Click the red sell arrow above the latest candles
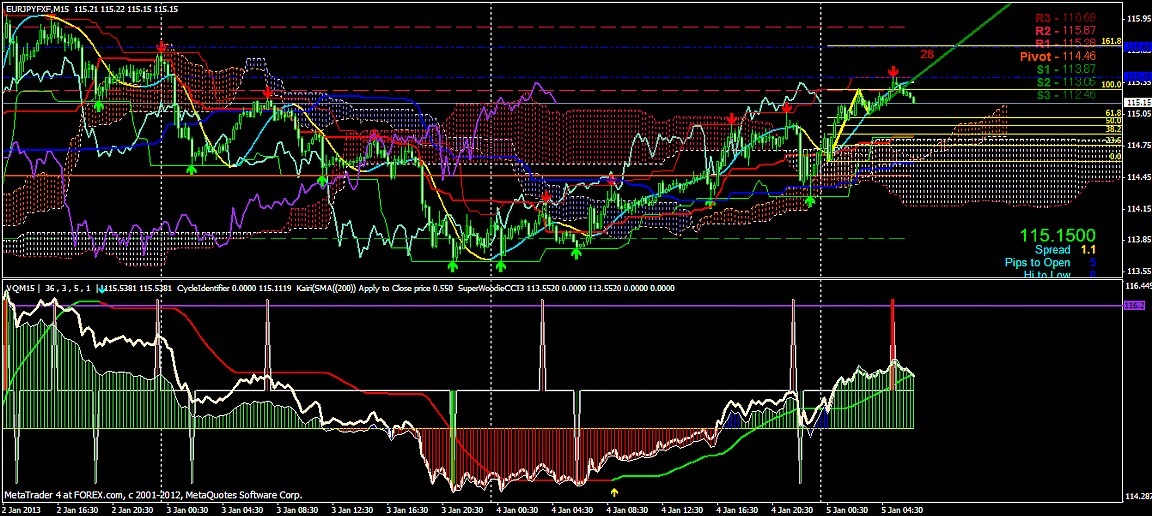1152x516 pixels. (893, 72)
